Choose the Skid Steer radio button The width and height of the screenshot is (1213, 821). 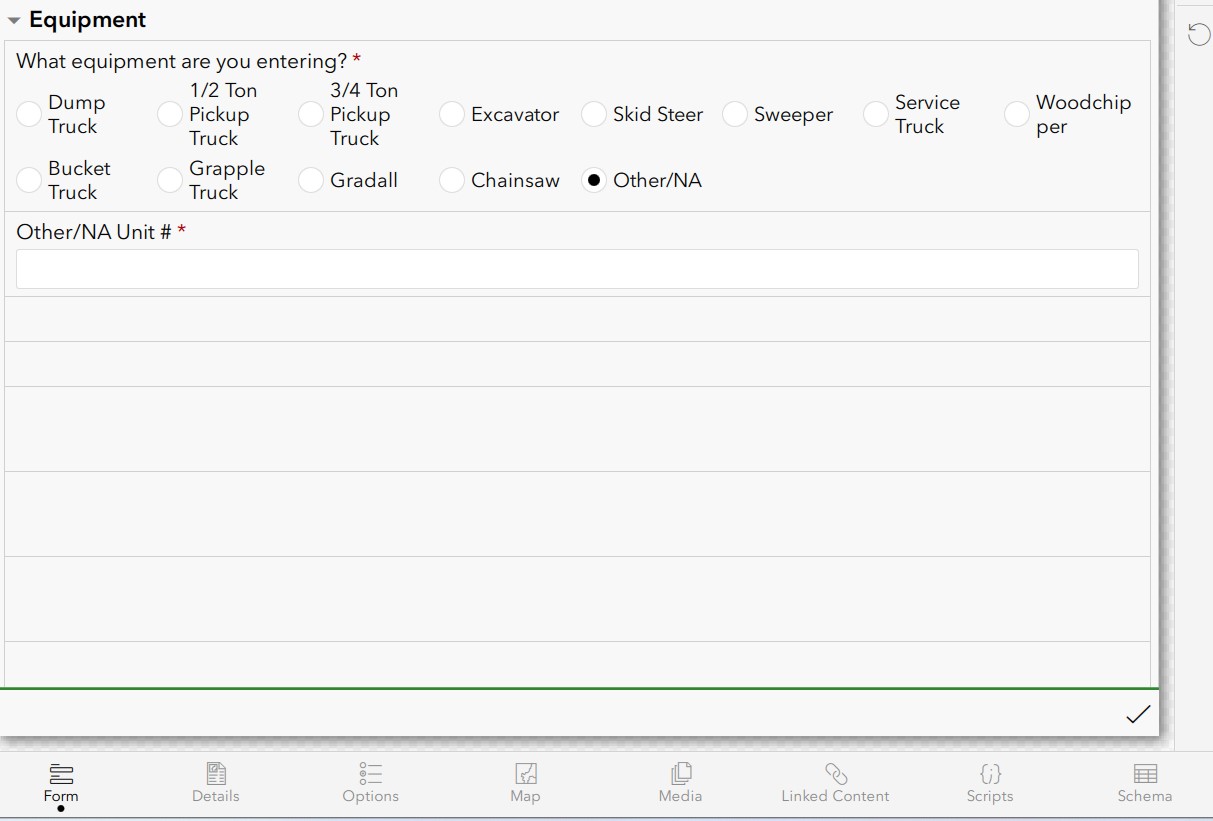tap(594, 115)
